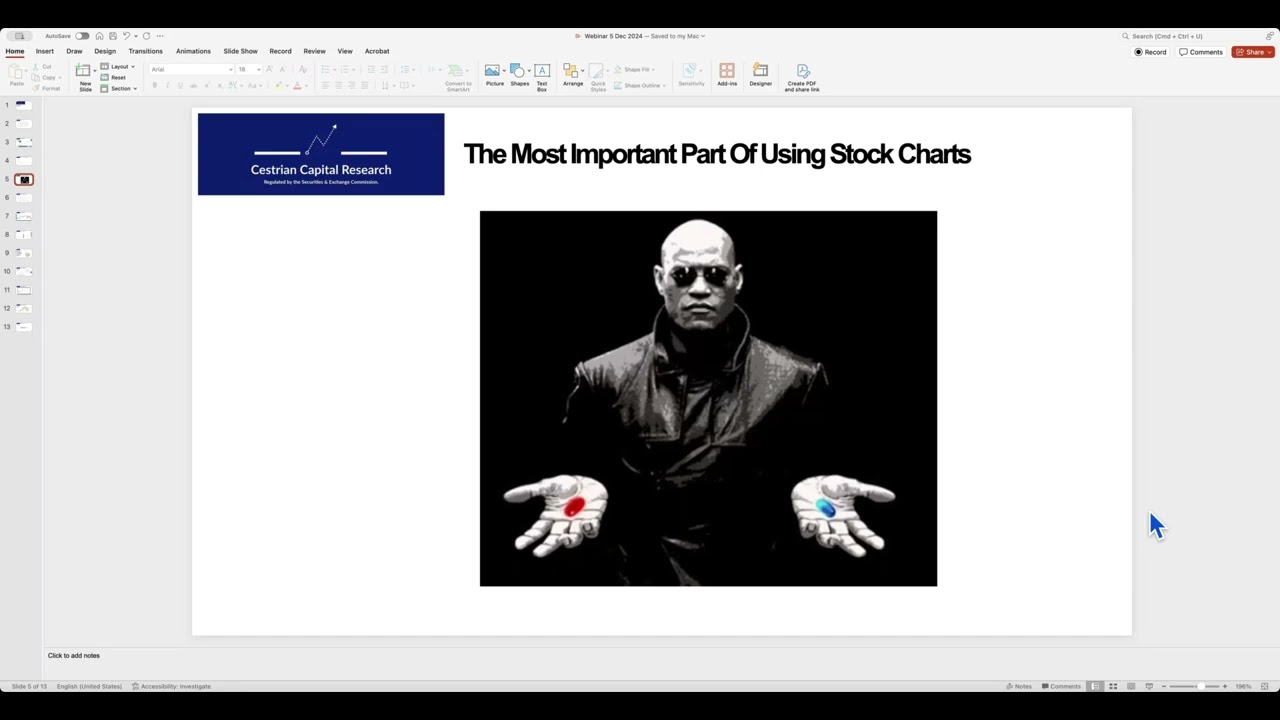Open the Share dropdown

(x=1253, y=52)
